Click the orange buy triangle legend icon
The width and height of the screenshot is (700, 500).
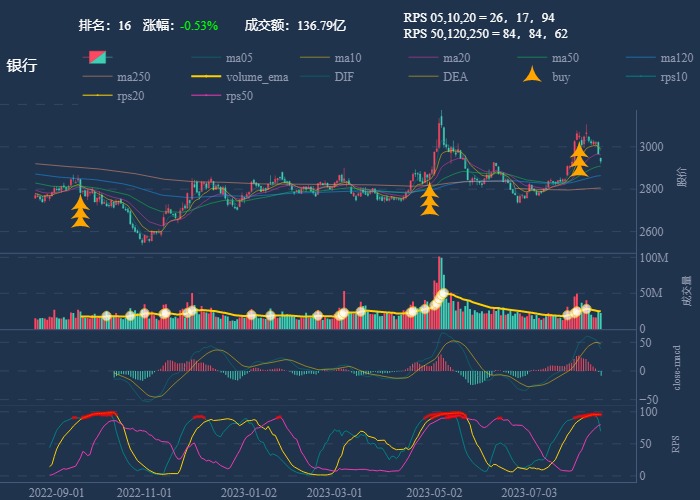[535, 76]
